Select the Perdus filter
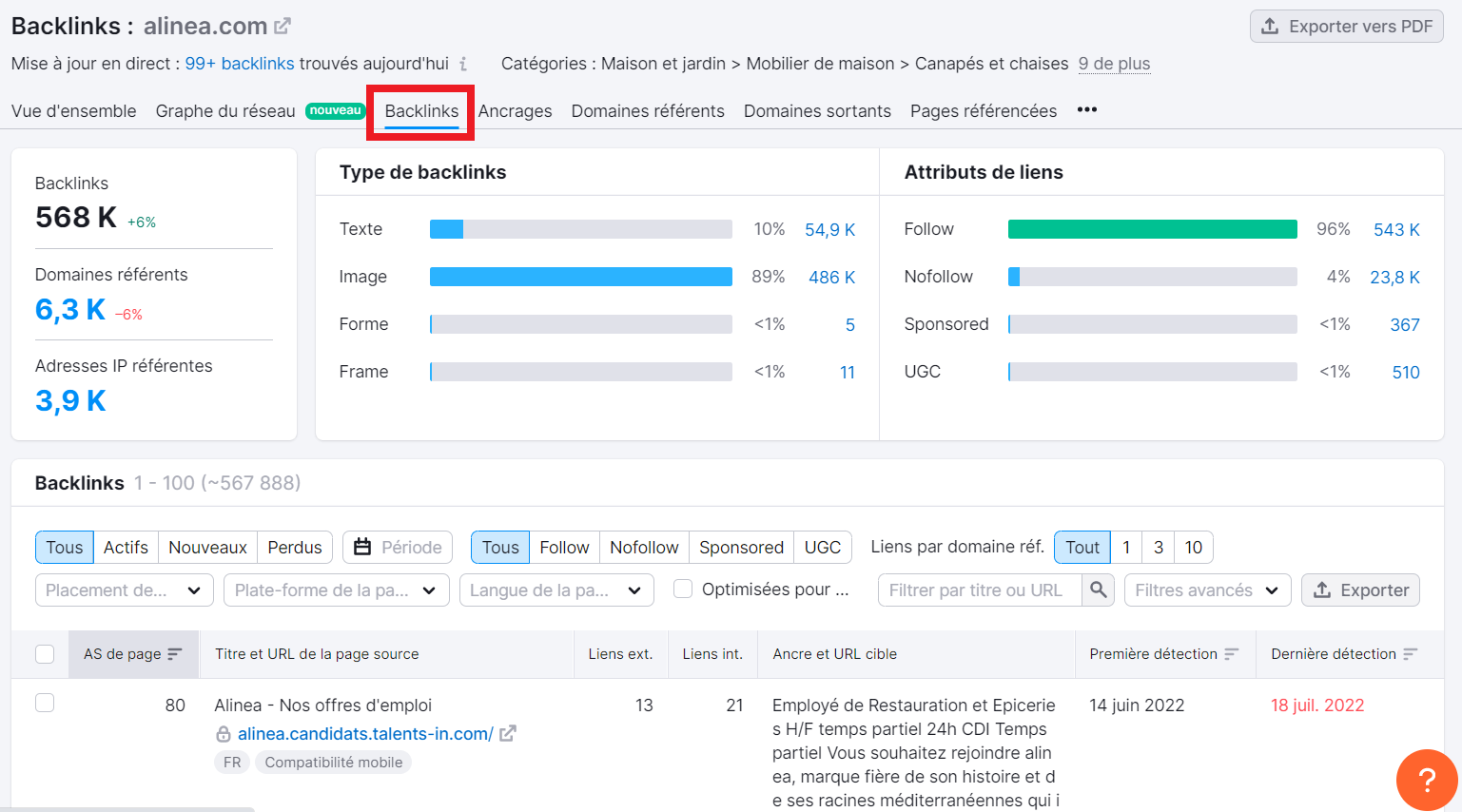The height and width of the screenshot is (812, 1462). [x=295, y=547]
